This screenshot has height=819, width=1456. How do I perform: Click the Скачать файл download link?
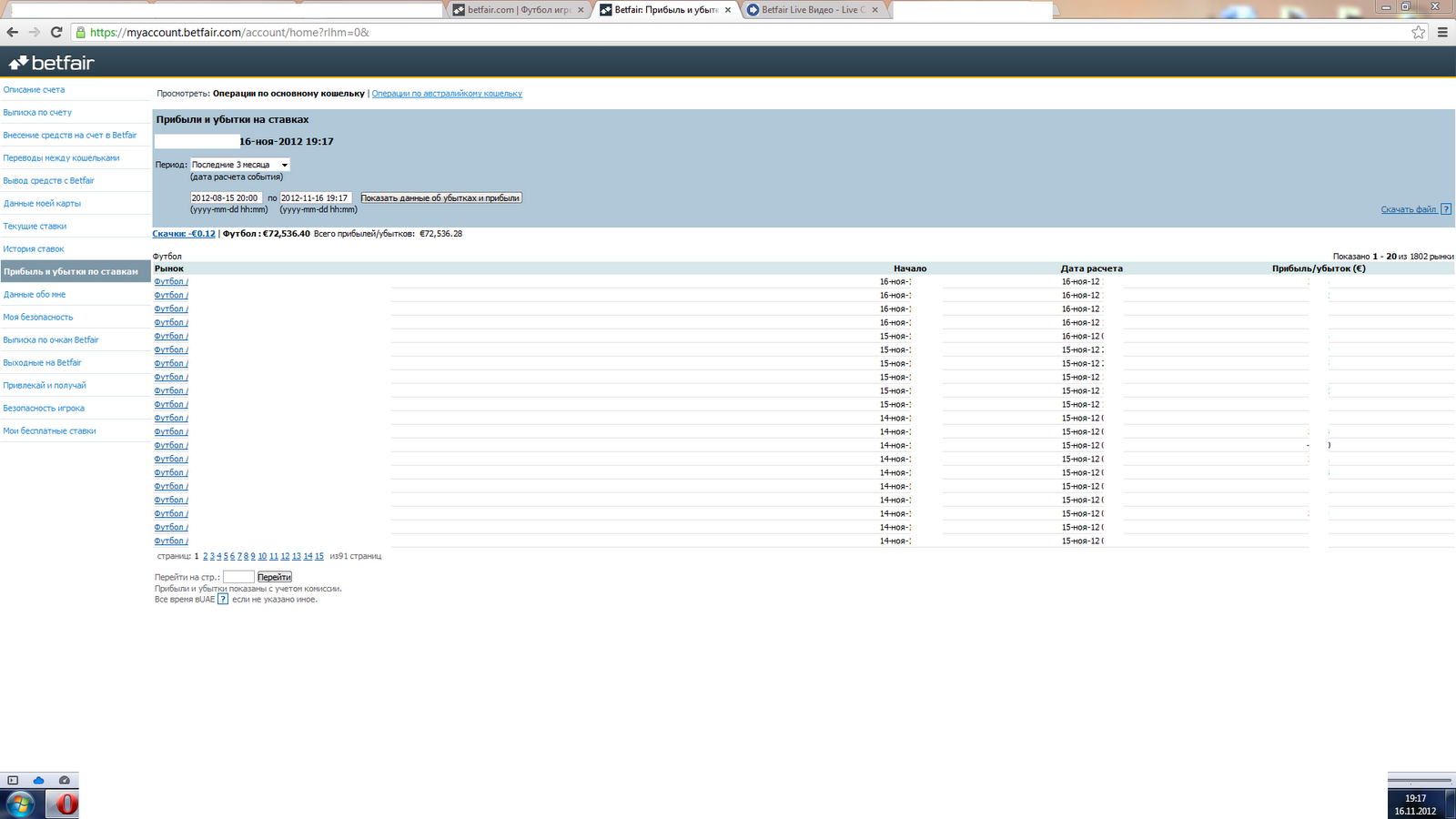(1408, 209)
